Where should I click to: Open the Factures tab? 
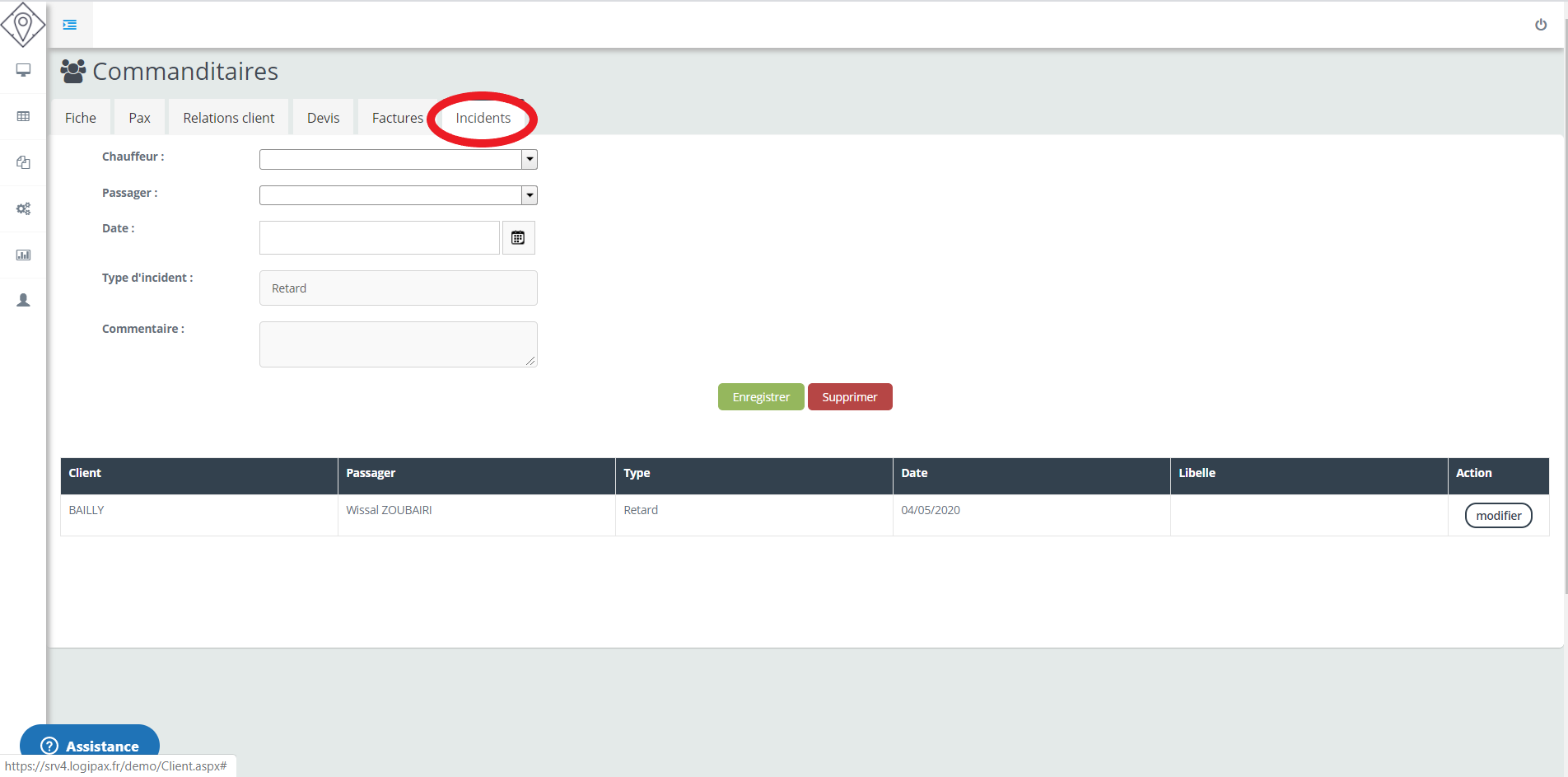[397, 118]
